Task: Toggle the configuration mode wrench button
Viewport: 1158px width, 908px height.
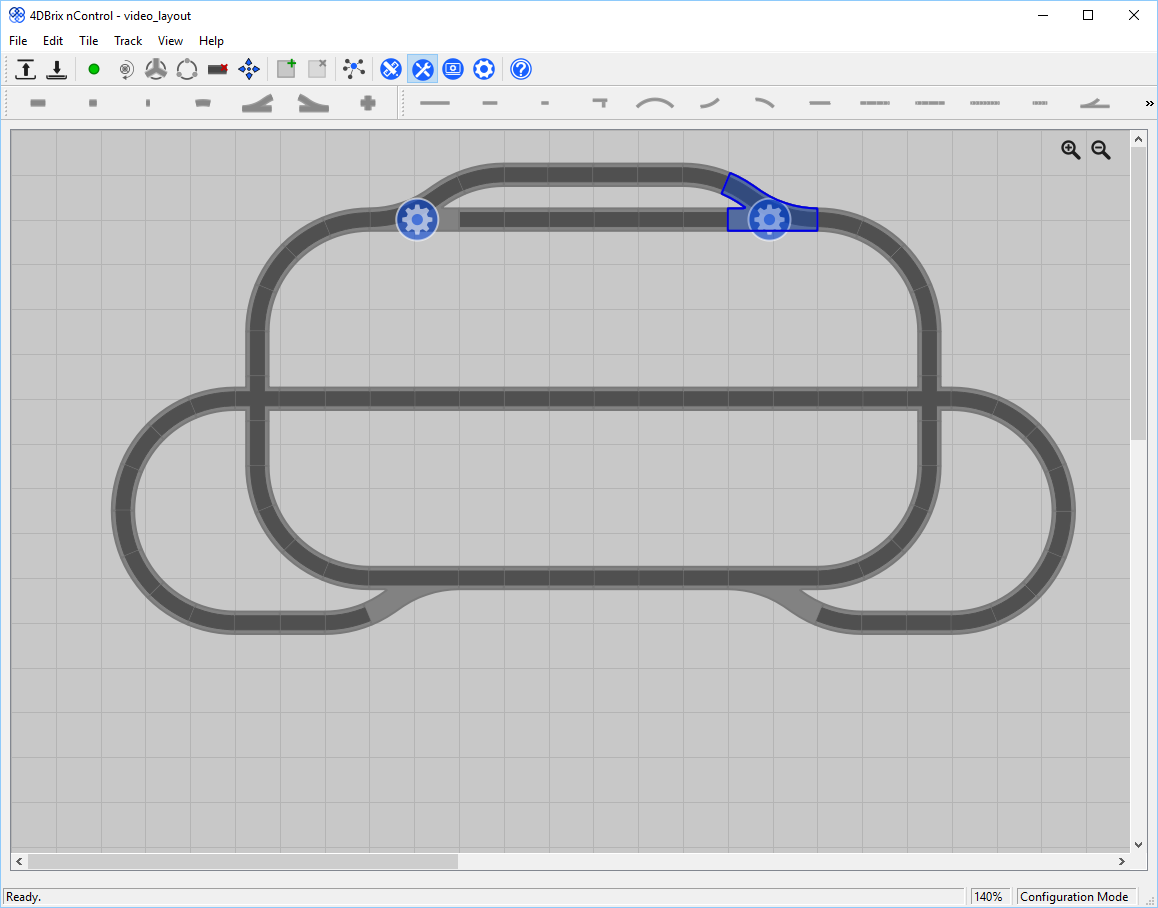Action: [x=422, y=69]
